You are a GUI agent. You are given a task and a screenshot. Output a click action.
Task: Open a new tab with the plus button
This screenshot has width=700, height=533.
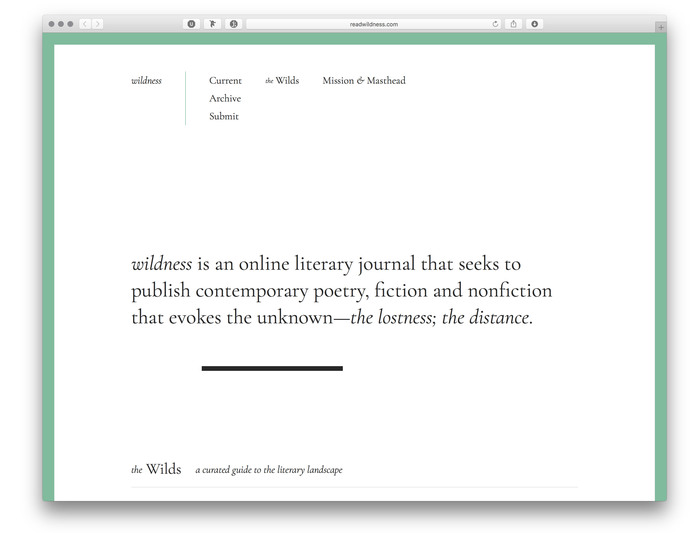pos(661,27)
